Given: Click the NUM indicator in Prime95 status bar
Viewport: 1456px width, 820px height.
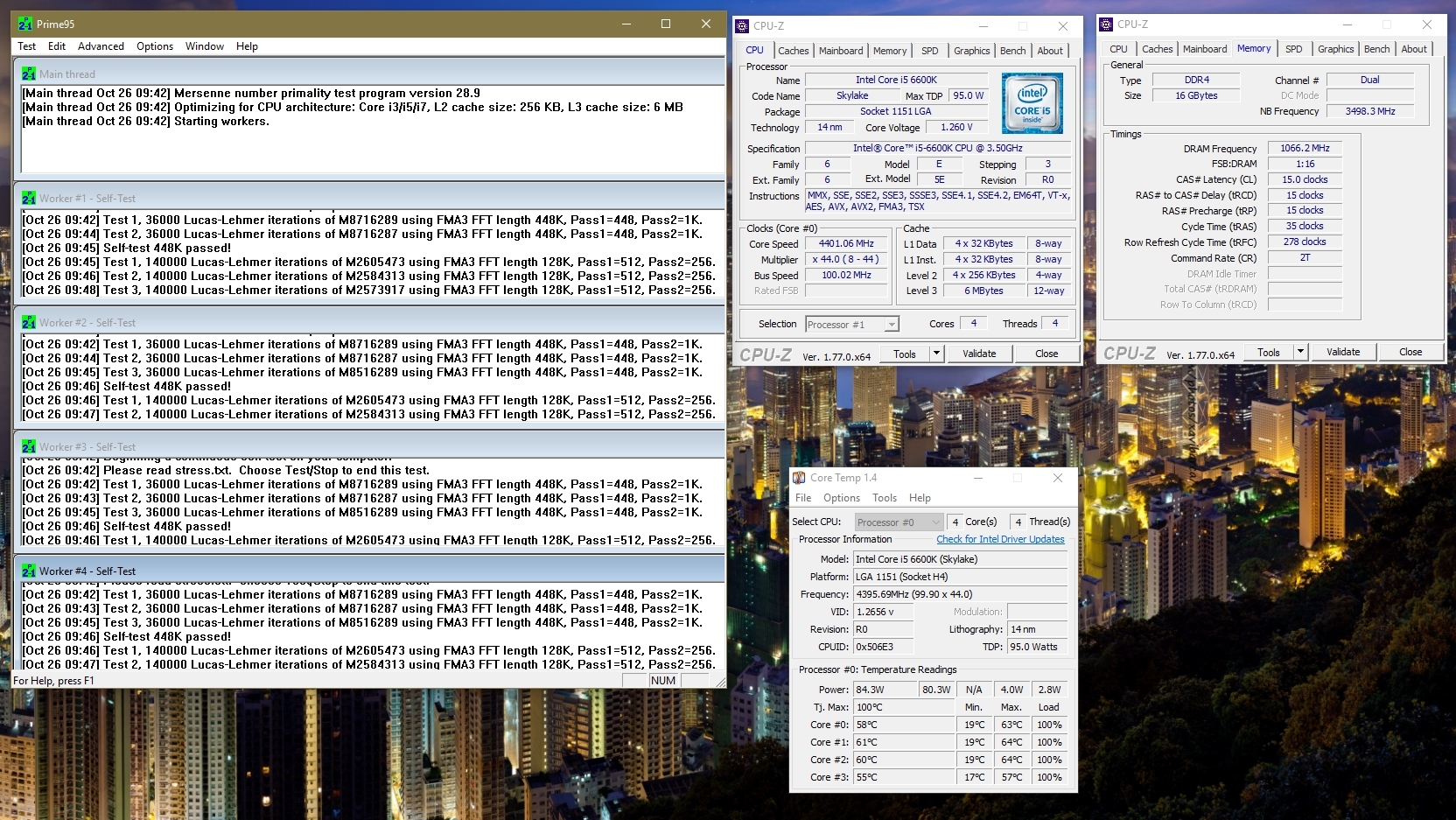Looking at the screenshot, I should point(663,681).
